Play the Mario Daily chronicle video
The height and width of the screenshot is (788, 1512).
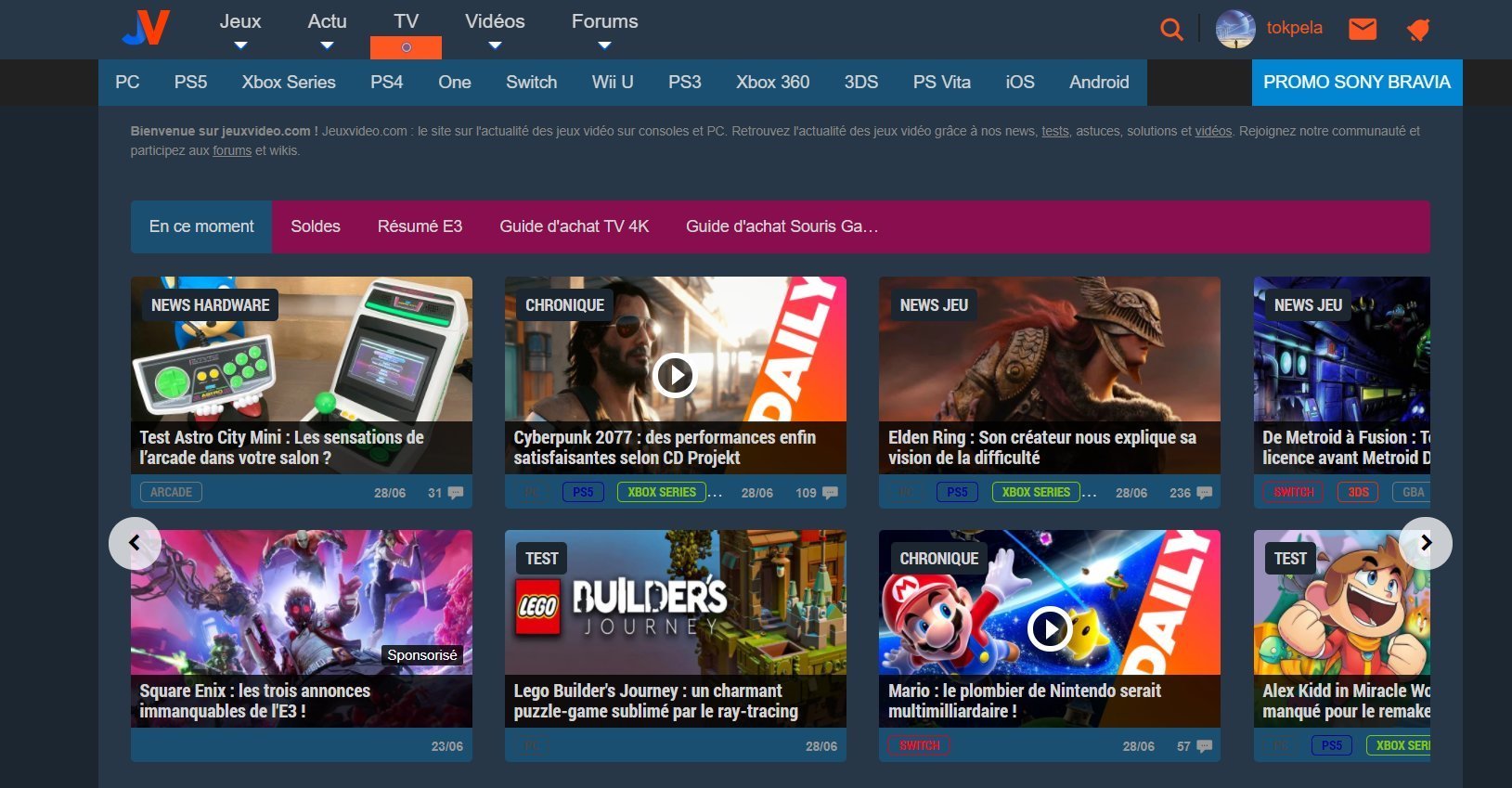1050,629
